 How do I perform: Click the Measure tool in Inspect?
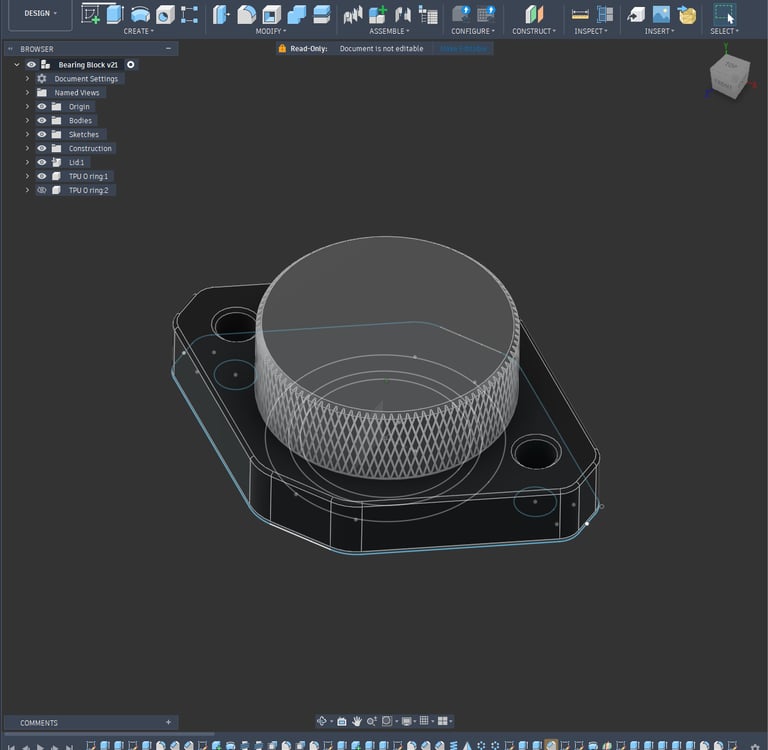click(580, 14)
